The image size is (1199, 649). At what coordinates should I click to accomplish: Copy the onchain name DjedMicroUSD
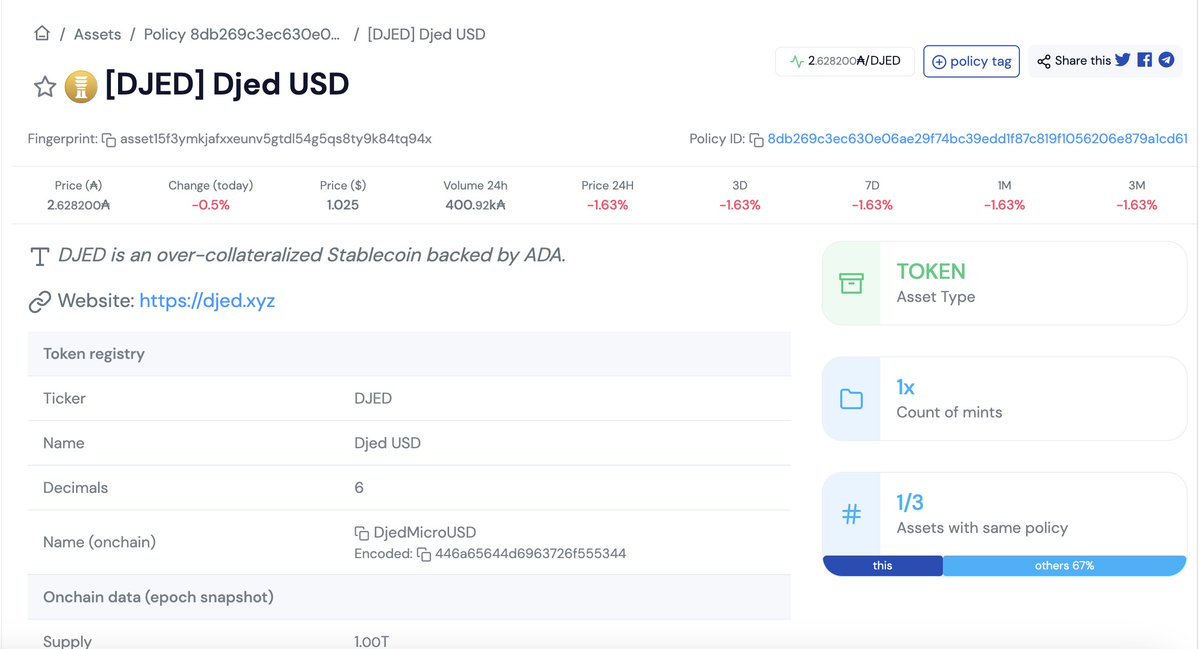click(x=362, y=533)
